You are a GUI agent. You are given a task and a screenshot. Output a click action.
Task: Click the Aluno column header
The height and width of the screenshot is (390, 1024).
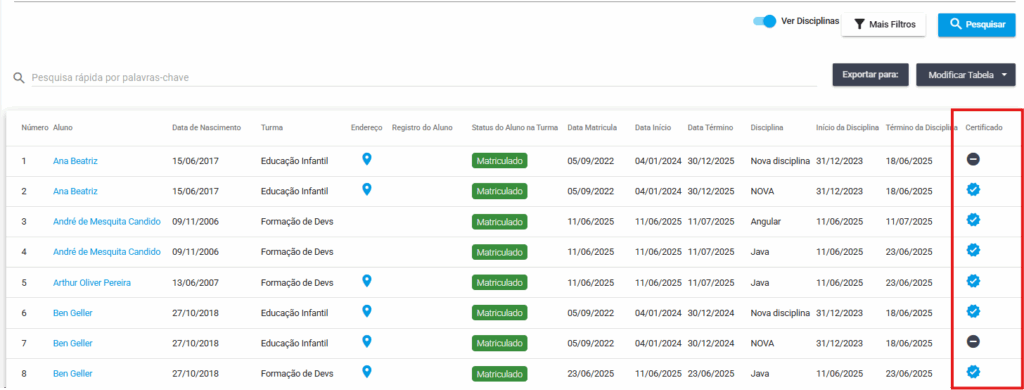63,127
